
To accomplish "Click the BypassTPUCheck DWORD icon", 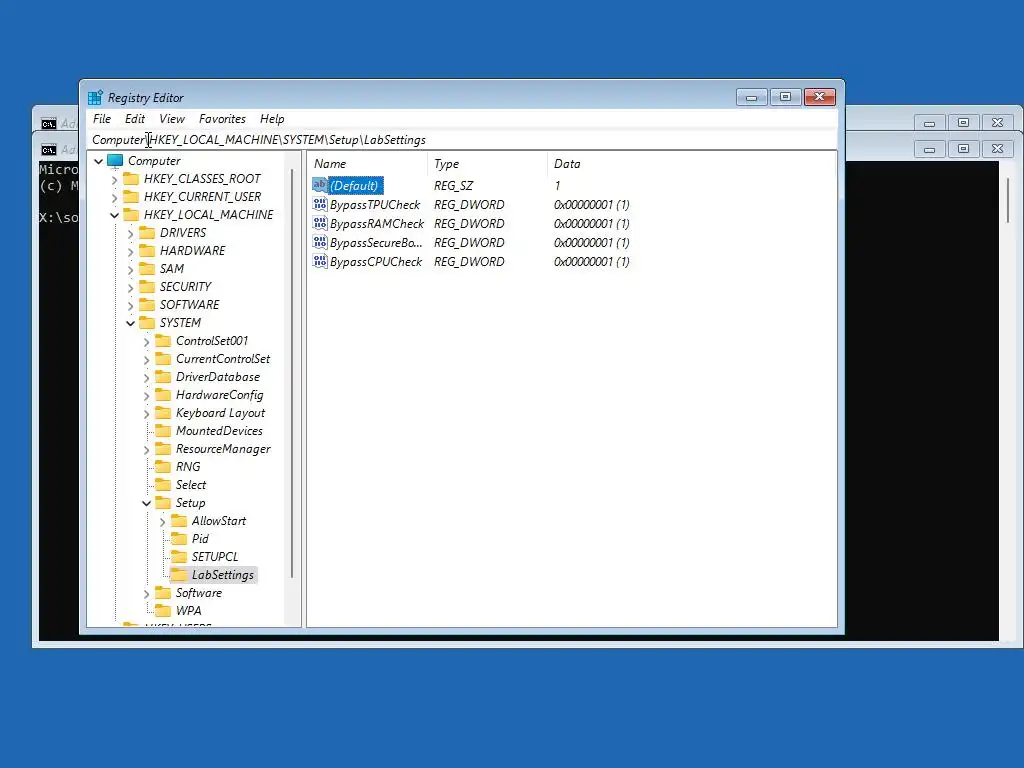I will click(x=319, y=204).
